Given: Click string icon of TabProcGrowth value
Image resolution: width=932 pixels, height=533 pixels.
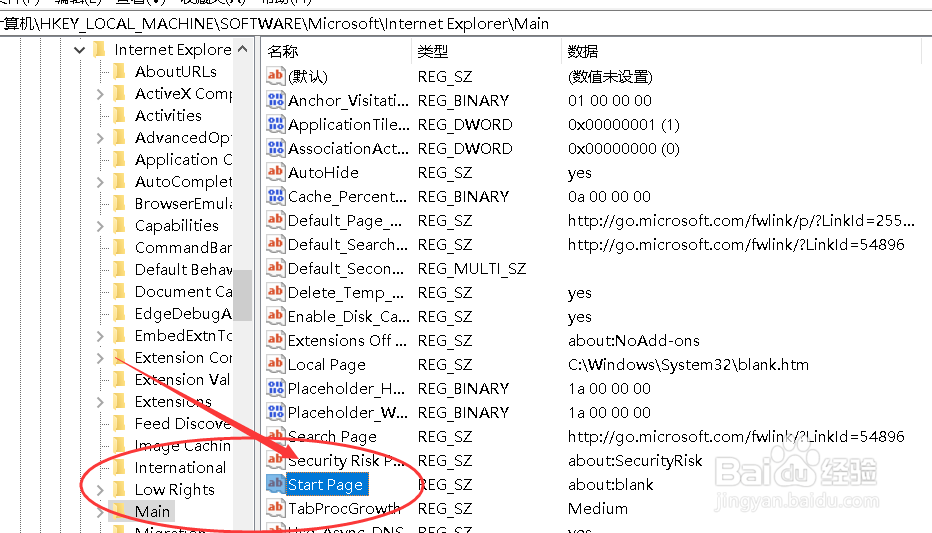Looking at the screenshot, I should [275, 508].
